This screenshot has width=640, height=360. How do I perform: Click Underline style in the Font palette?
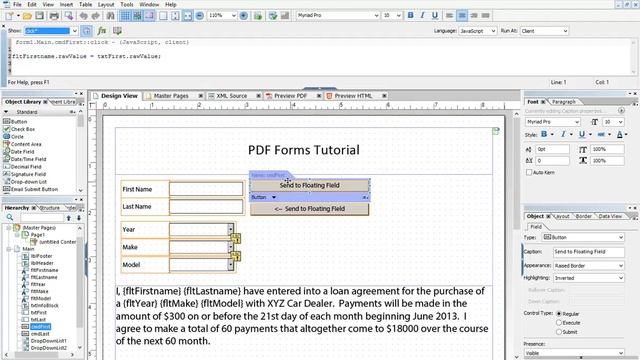coord(582,134)
